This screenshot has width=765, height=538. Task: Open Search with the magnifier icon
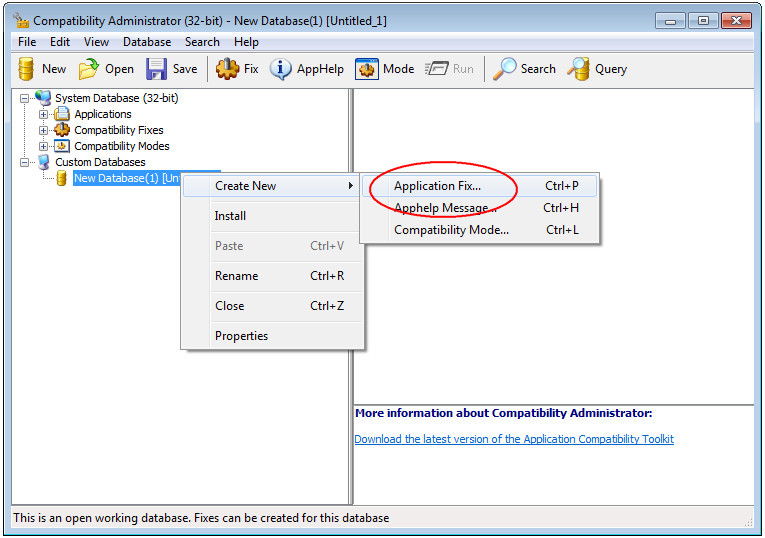click(504, 69)
